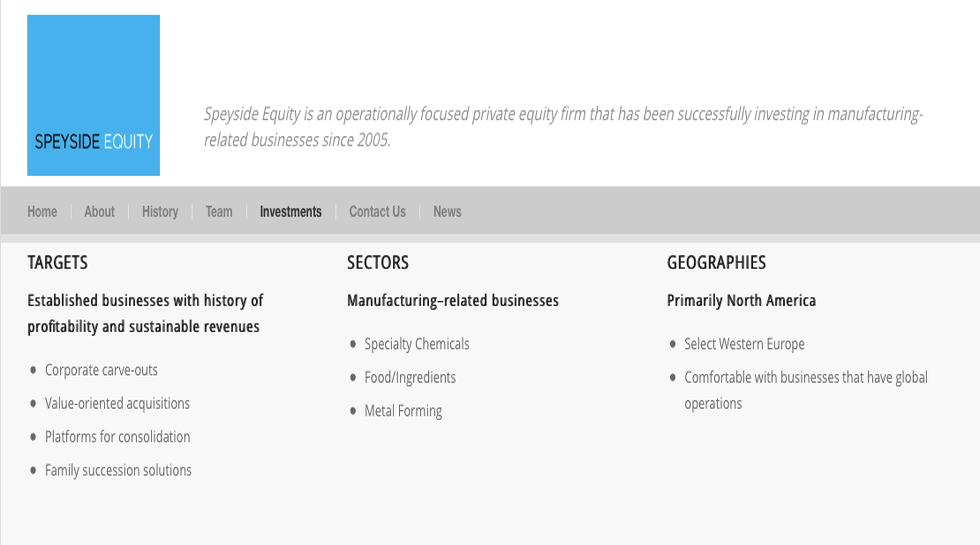The image size is (980, 545).
Task: Go to the News section
Action: [447, 212]
